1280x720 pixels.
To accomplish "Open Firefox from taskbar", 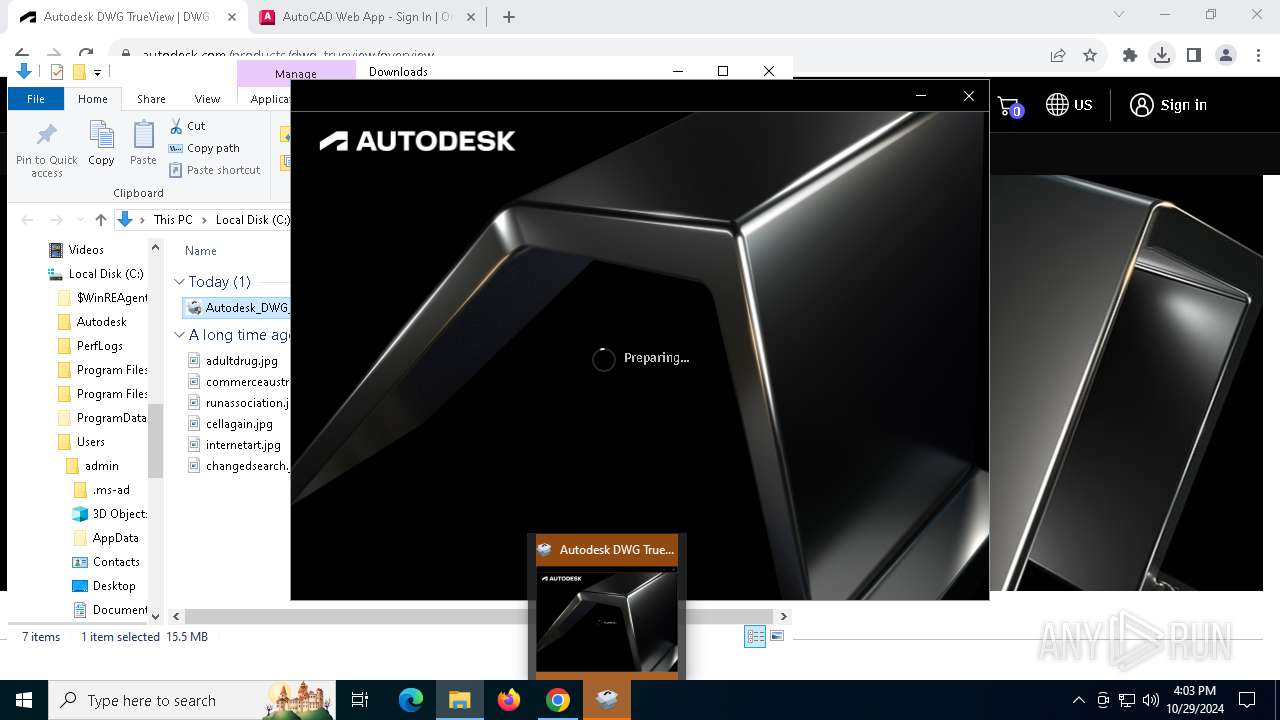I will [x=509, y=700].
